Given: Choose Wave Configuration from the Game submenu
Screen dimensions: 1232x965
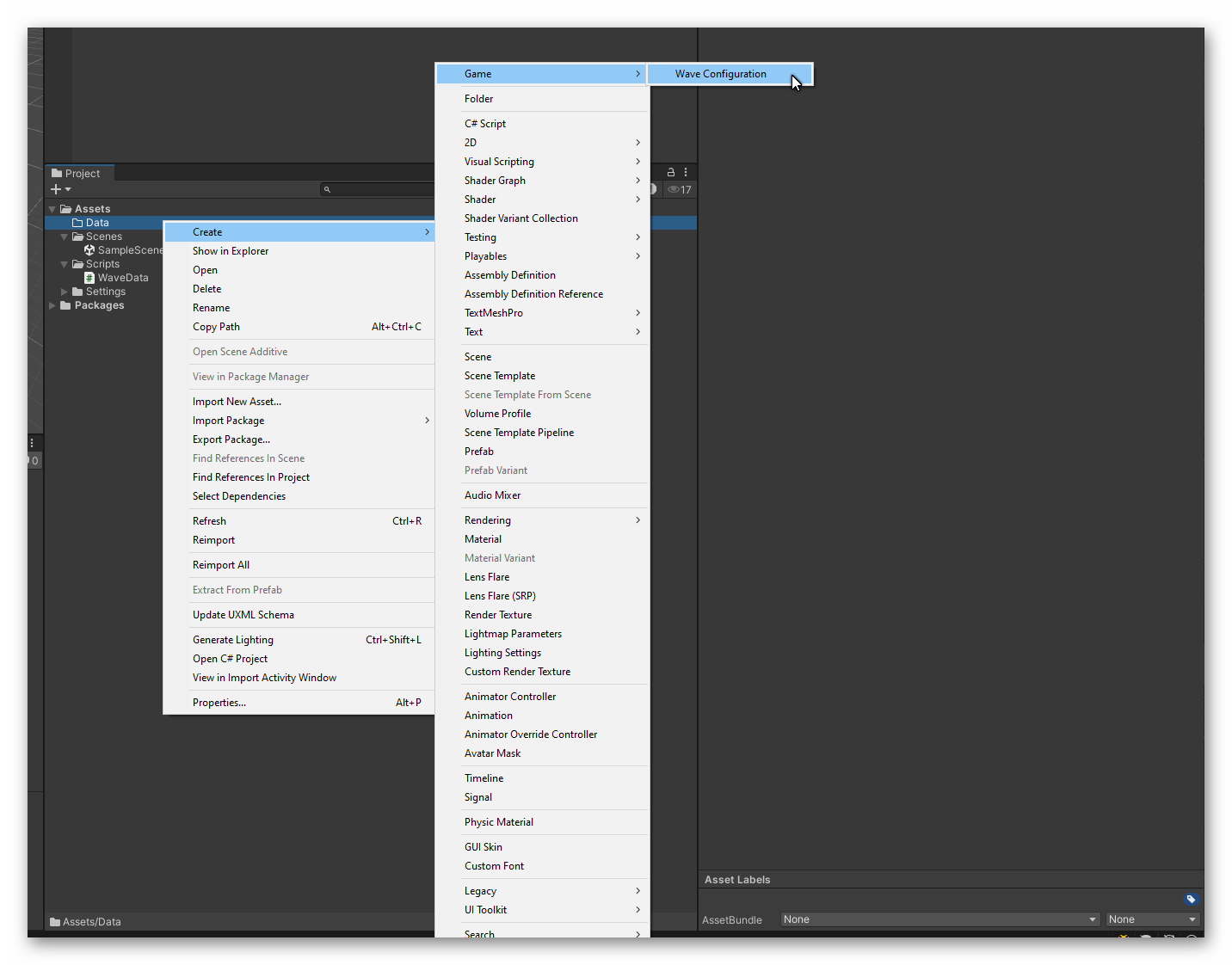Looking at the screenshot, I should [720, 74].
